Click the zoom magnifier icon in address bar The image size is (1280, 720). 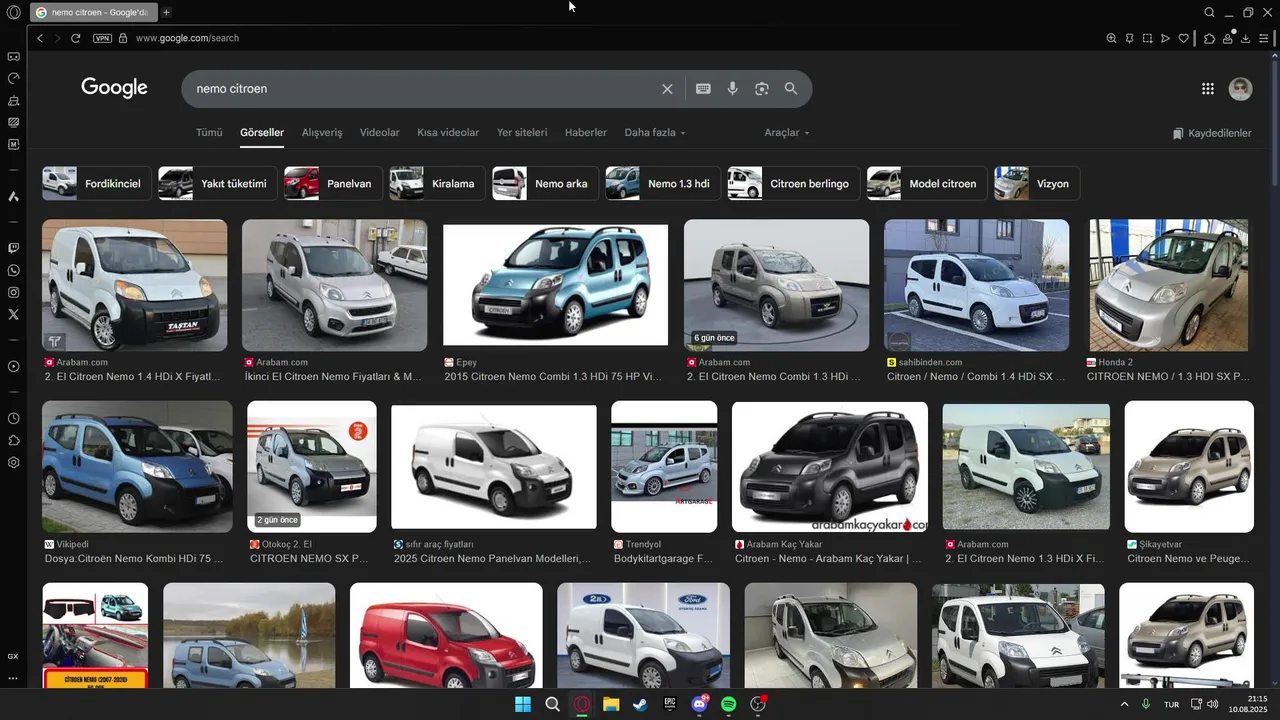(x=1111, y=38)
